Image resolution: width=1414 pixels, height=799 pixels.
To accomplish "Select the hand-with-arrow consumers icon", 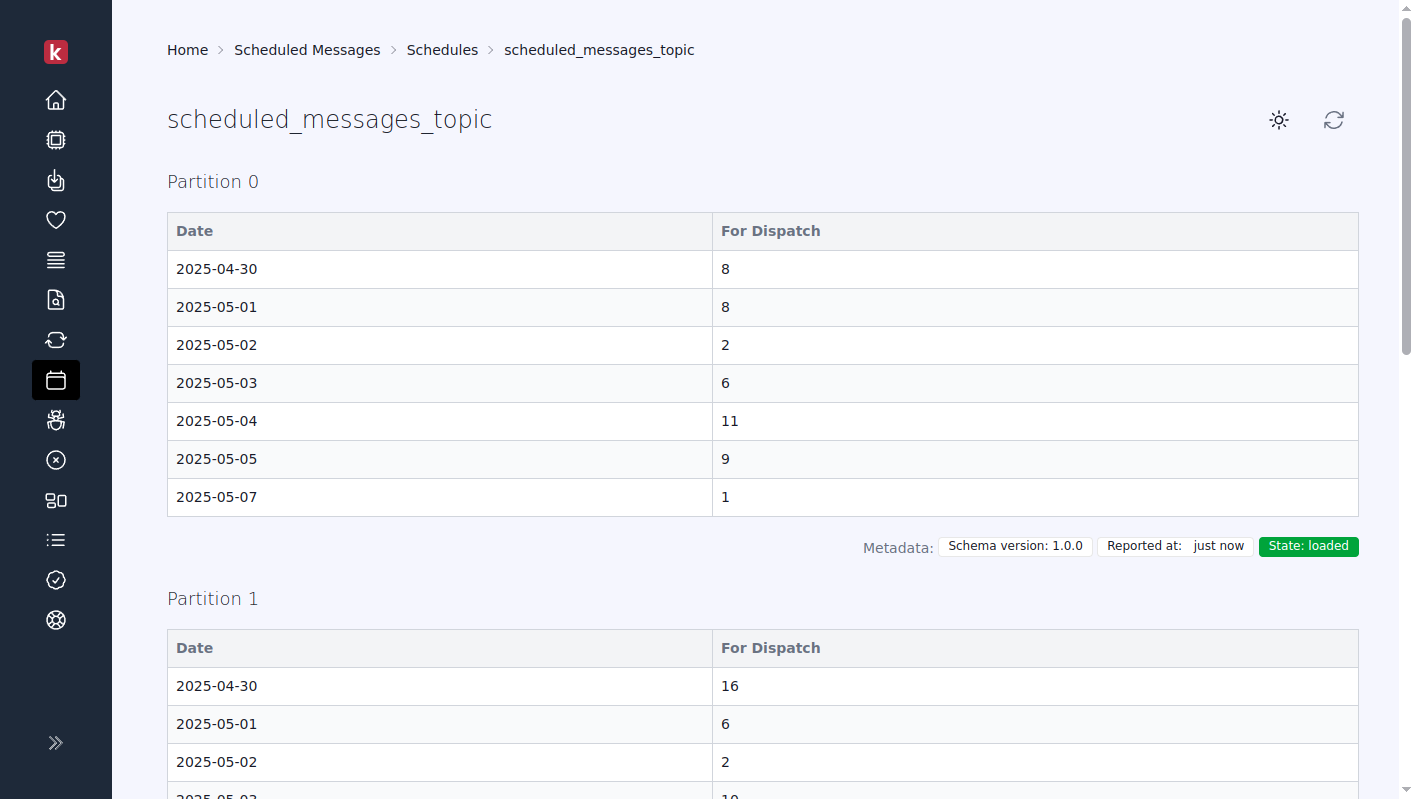I will pyautogui.click(x=56, y=180).
